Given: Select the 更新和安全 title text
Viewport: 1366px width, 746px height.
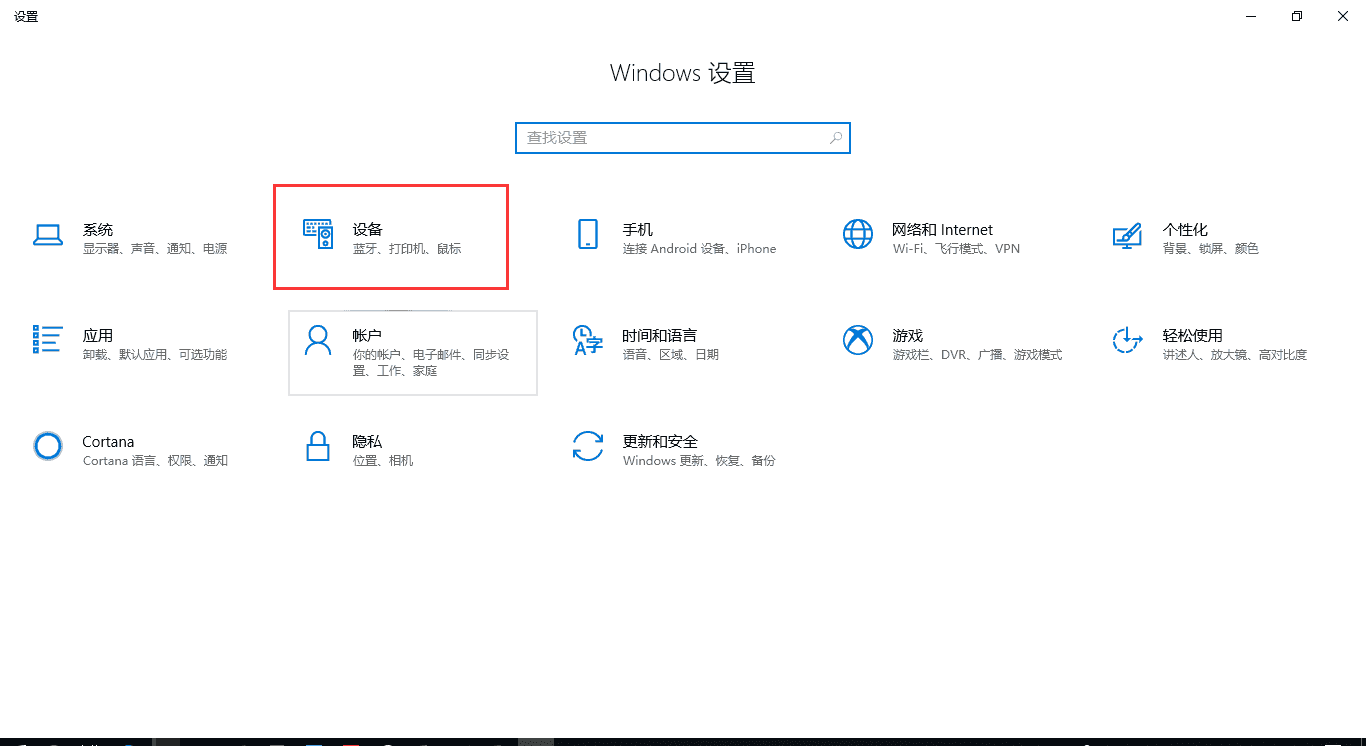Looking at the screenshot, I should (660, 442).
